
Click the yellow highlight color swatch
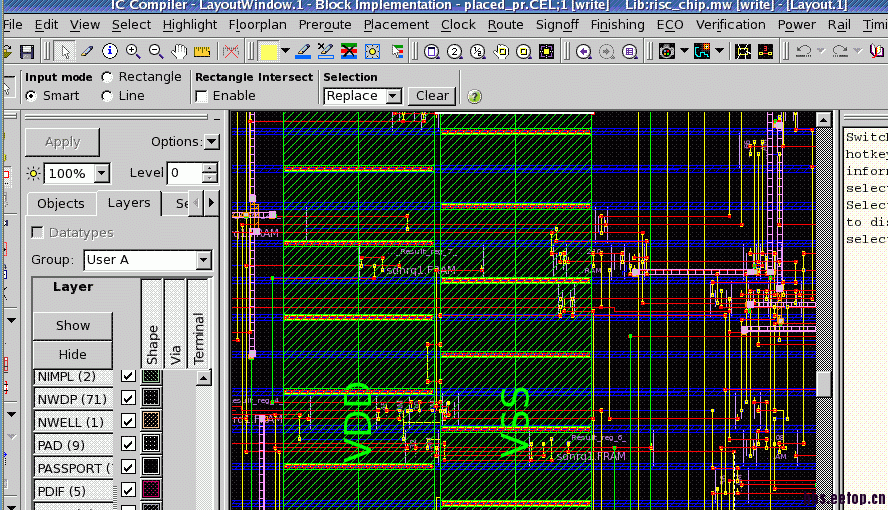(x=268, y=52)
